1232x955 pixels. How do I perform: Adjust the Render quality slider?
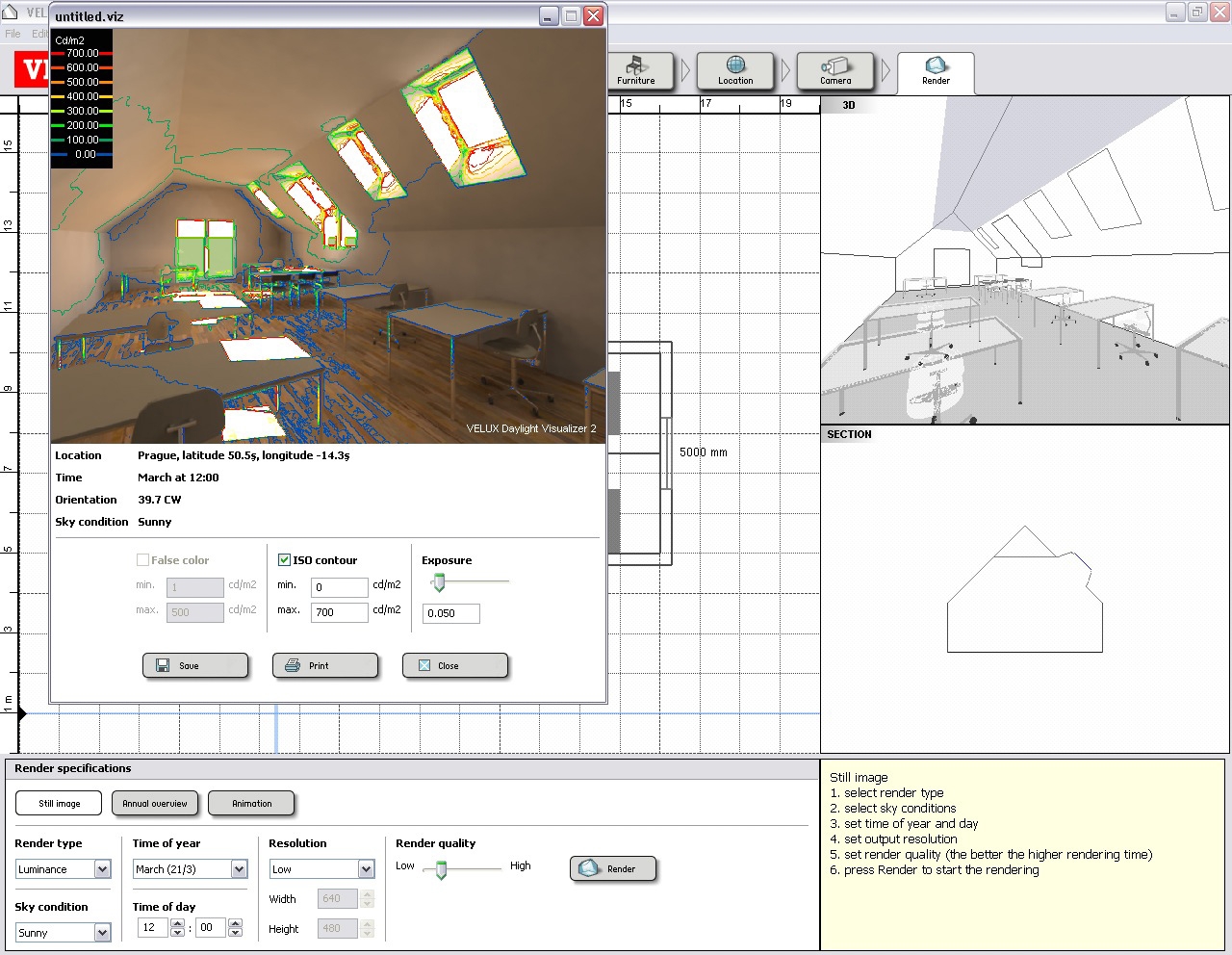coord(443,869)
